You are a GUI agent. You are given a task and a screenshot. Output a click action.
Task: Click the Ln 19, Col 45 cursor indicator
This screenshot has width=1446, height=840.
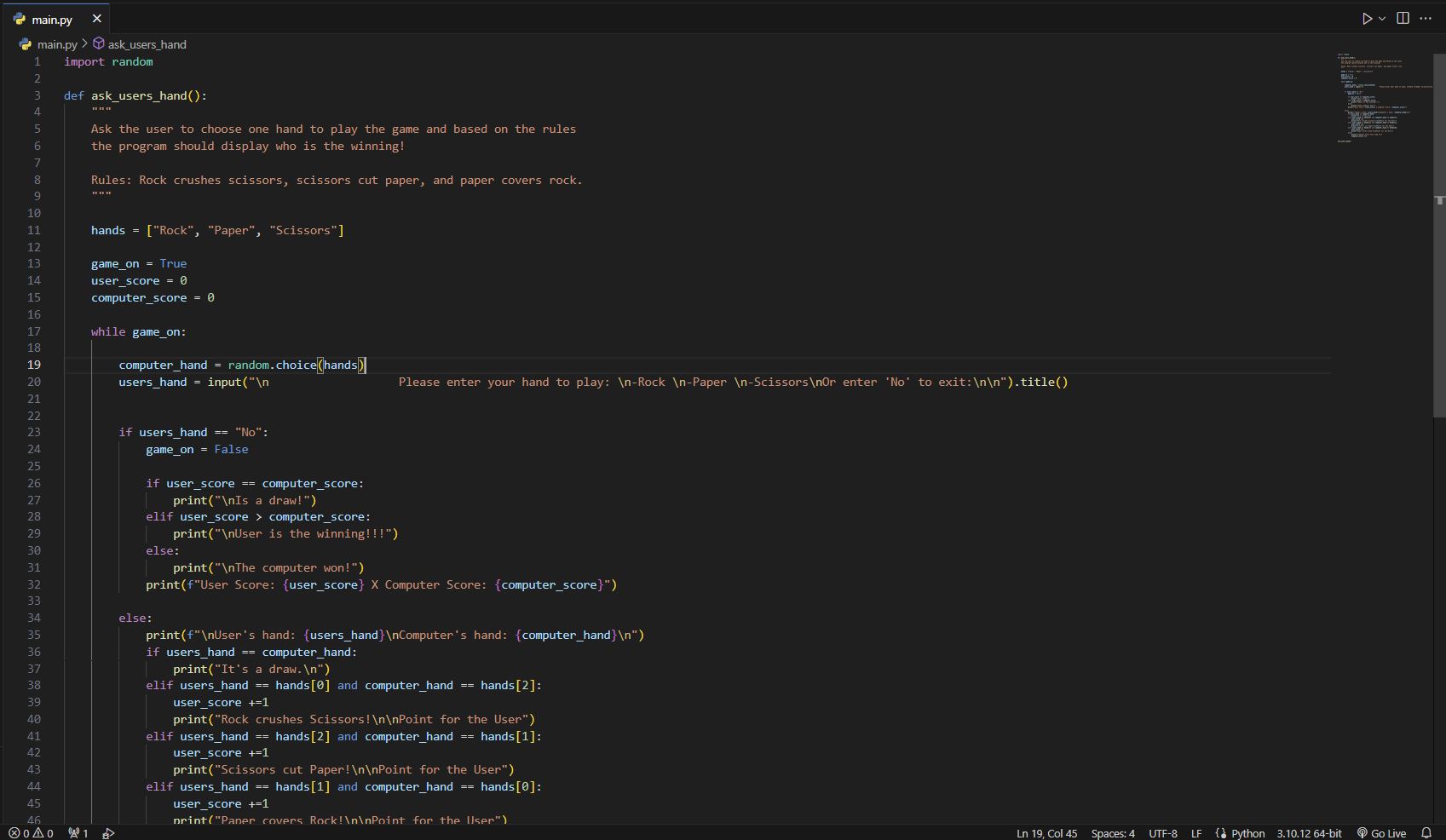(x=1046, y=833)
